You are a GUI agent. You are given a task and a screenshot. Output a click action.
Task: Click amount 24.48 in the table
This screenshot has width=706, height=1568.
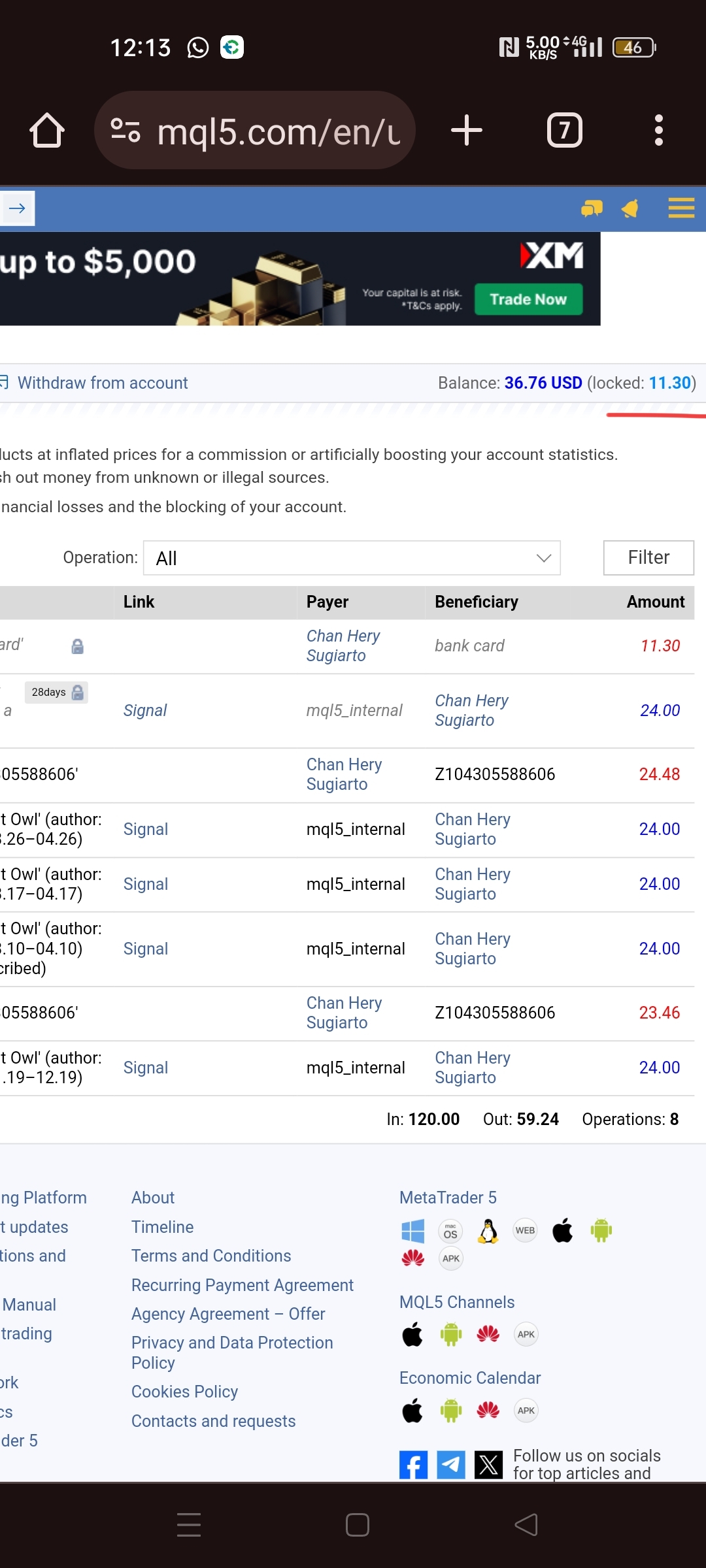660,775
